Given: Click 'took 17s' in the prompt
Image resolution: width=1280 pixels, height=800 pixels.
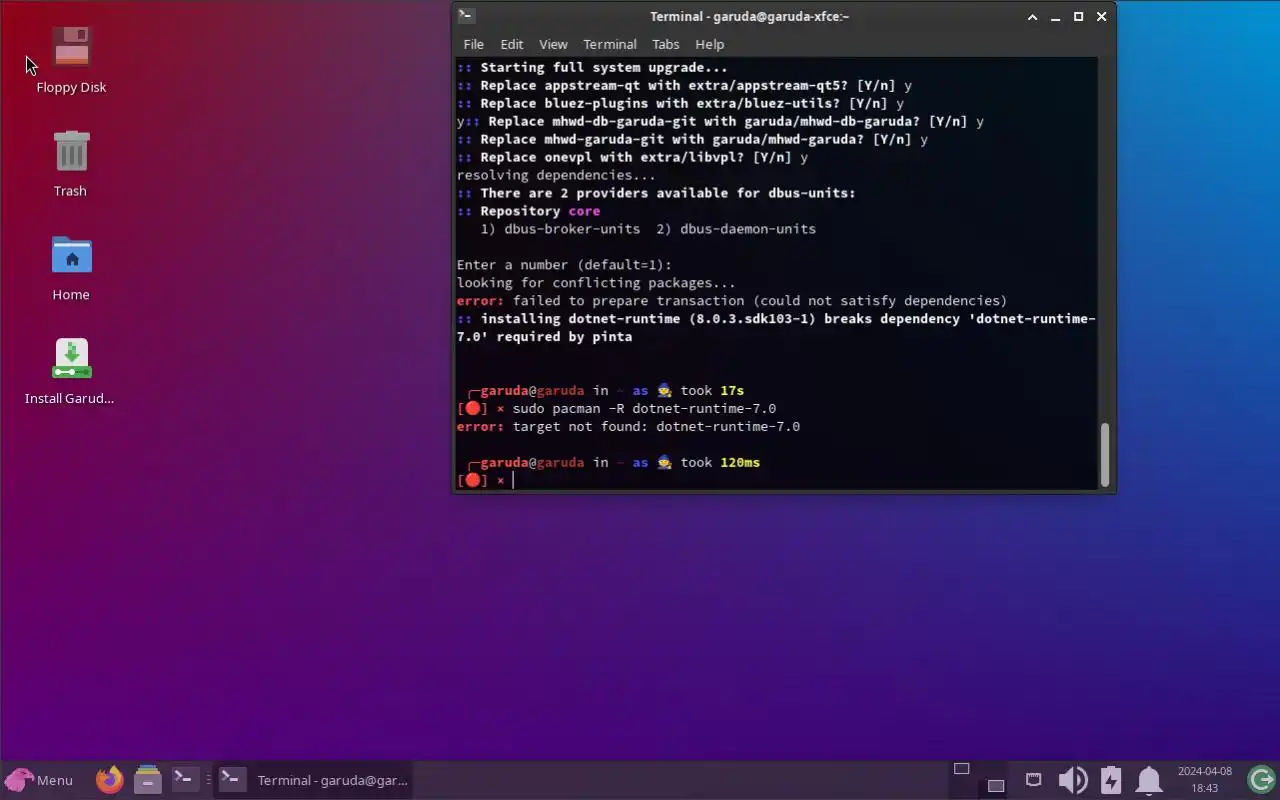Looking at the screenshot, I should 712,390.
